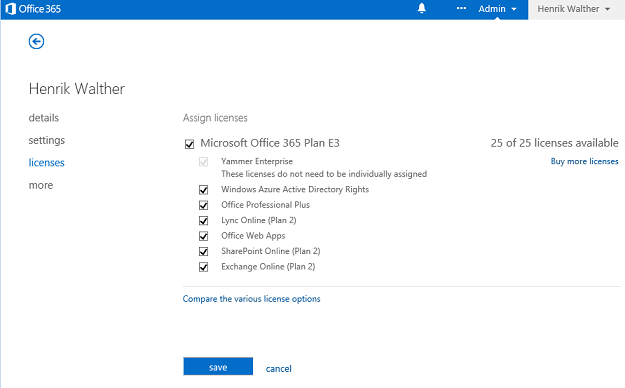Click the Henrik Walther page heading
This screenshot has width=625, height=388.
pos(77,89)
